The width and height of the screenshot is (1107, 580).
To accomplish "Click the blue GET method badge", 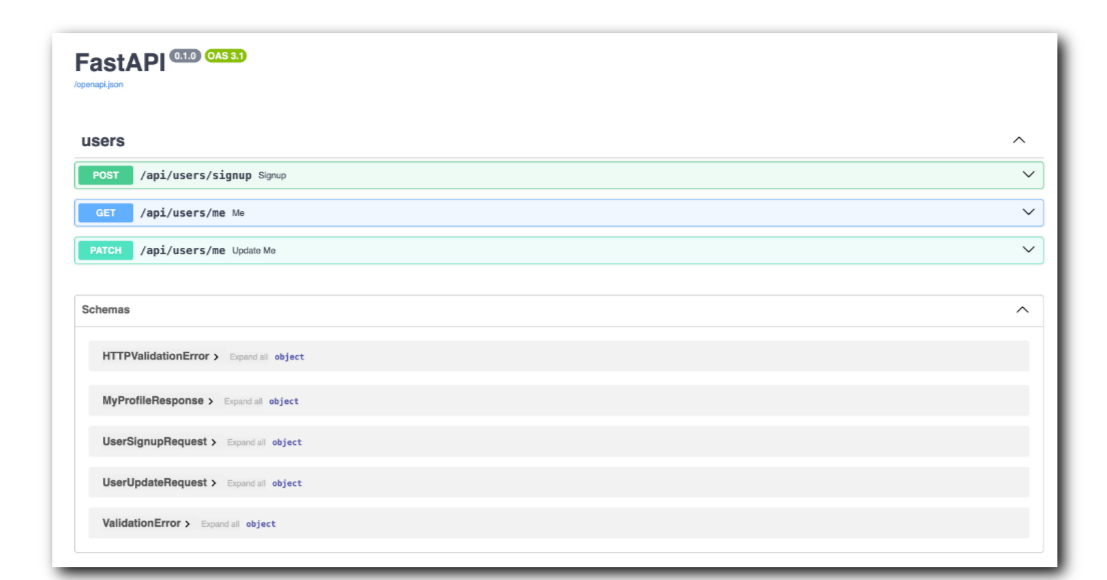I will (x=105, y=213).
